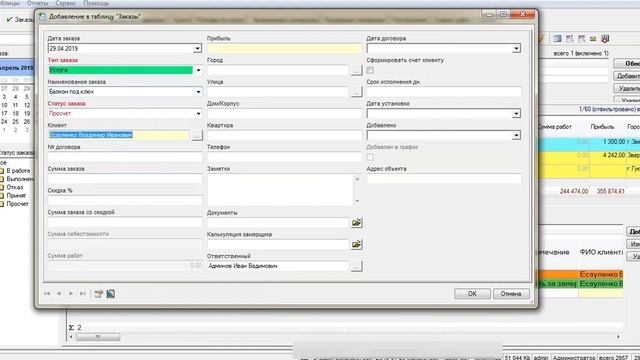Go to previous record in dialog navigator
640x360 pixels.
point(59,293)
